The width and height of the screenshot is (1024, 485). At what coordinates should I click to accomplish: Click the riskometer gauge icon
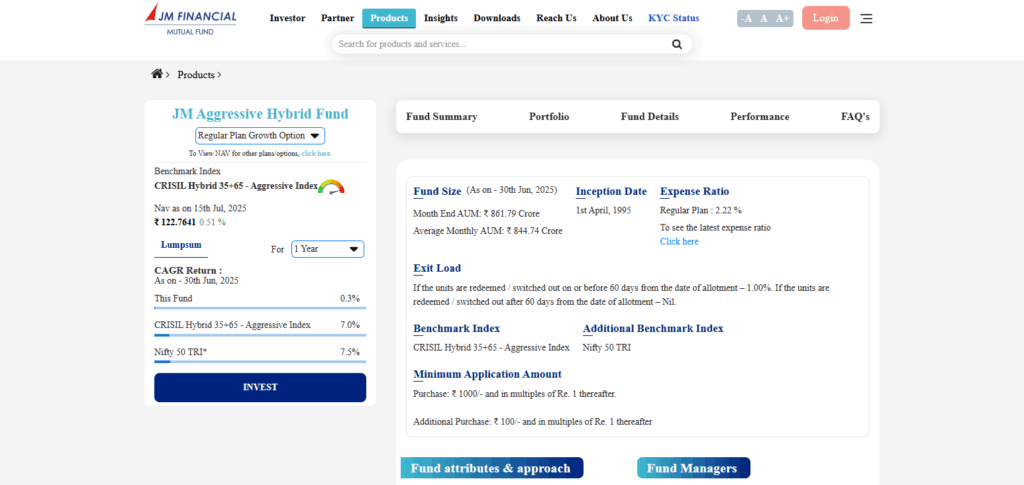point(331,187)
